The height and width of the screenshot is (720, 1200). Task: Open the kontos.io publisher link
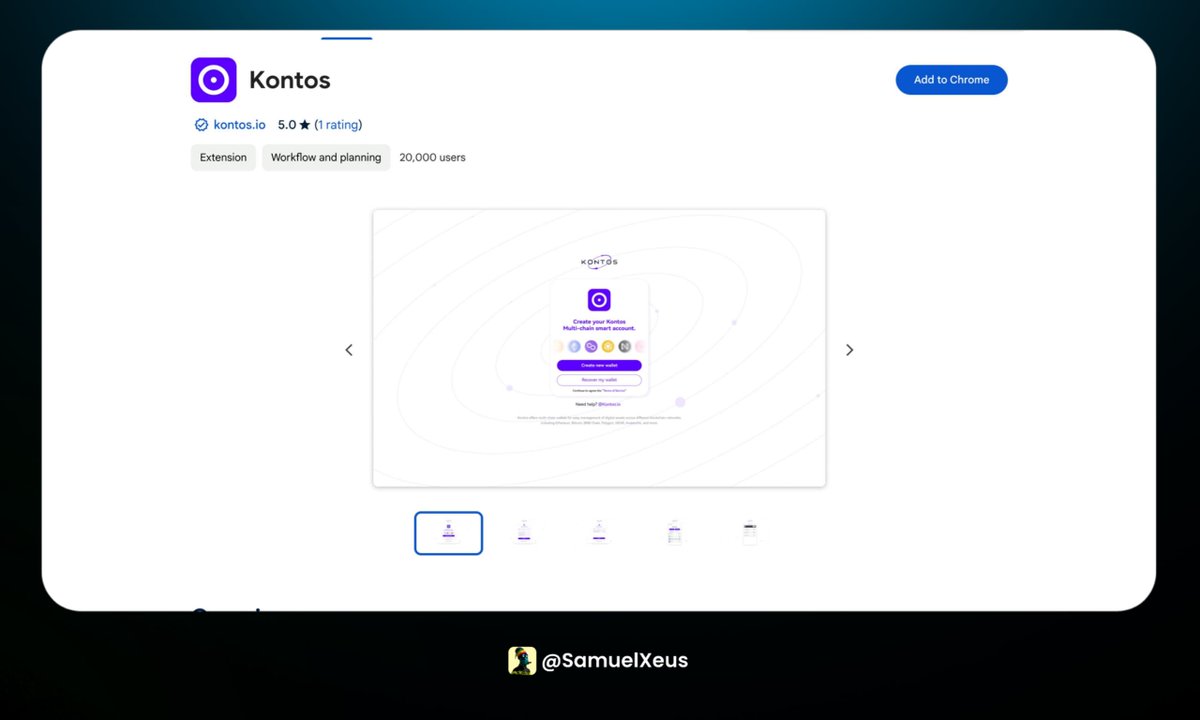point(240,125)
